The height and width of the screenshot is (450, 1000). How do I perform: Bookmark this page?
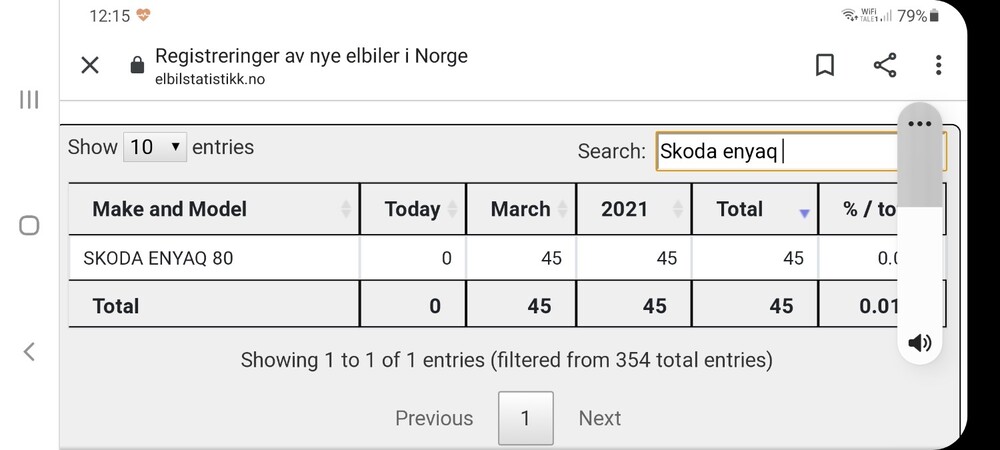click(825, 66)
